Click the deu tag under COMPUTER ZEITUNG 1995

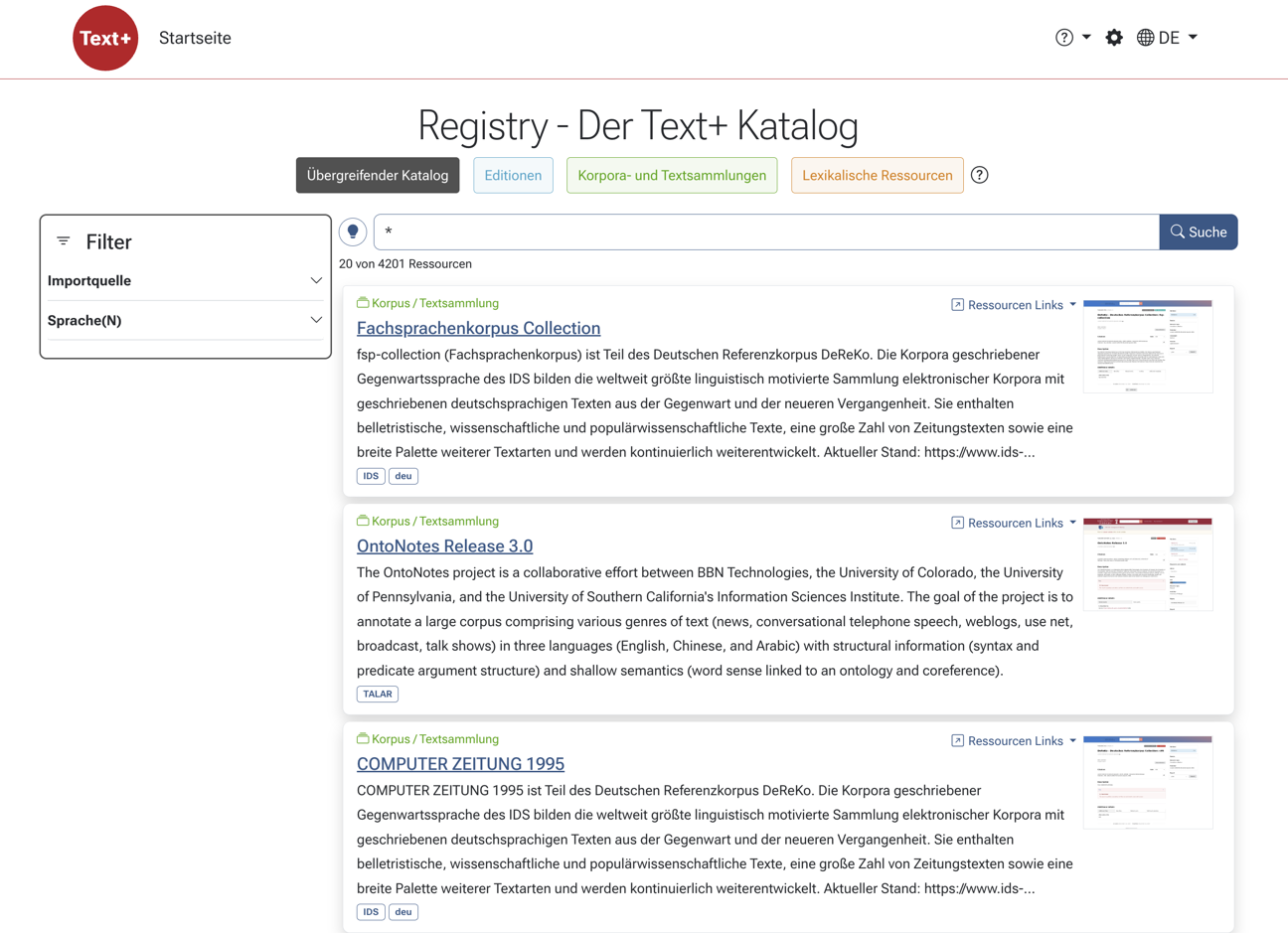403,912
